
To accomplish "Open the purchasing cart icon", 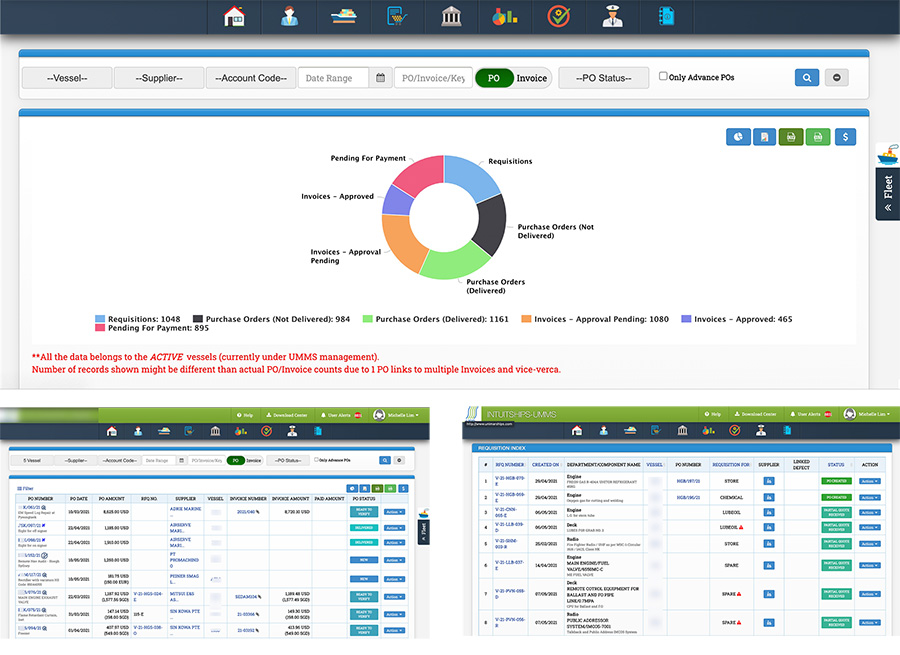I will pos(396,17).
